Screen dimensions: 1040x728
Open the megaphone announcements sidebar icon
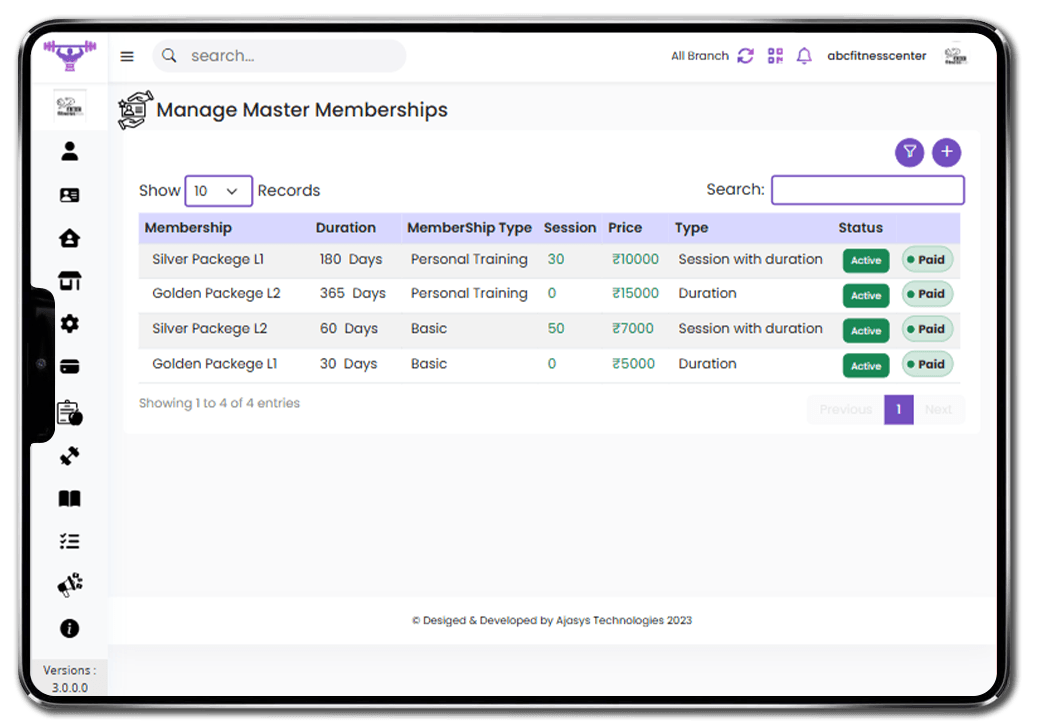point(69,585)
